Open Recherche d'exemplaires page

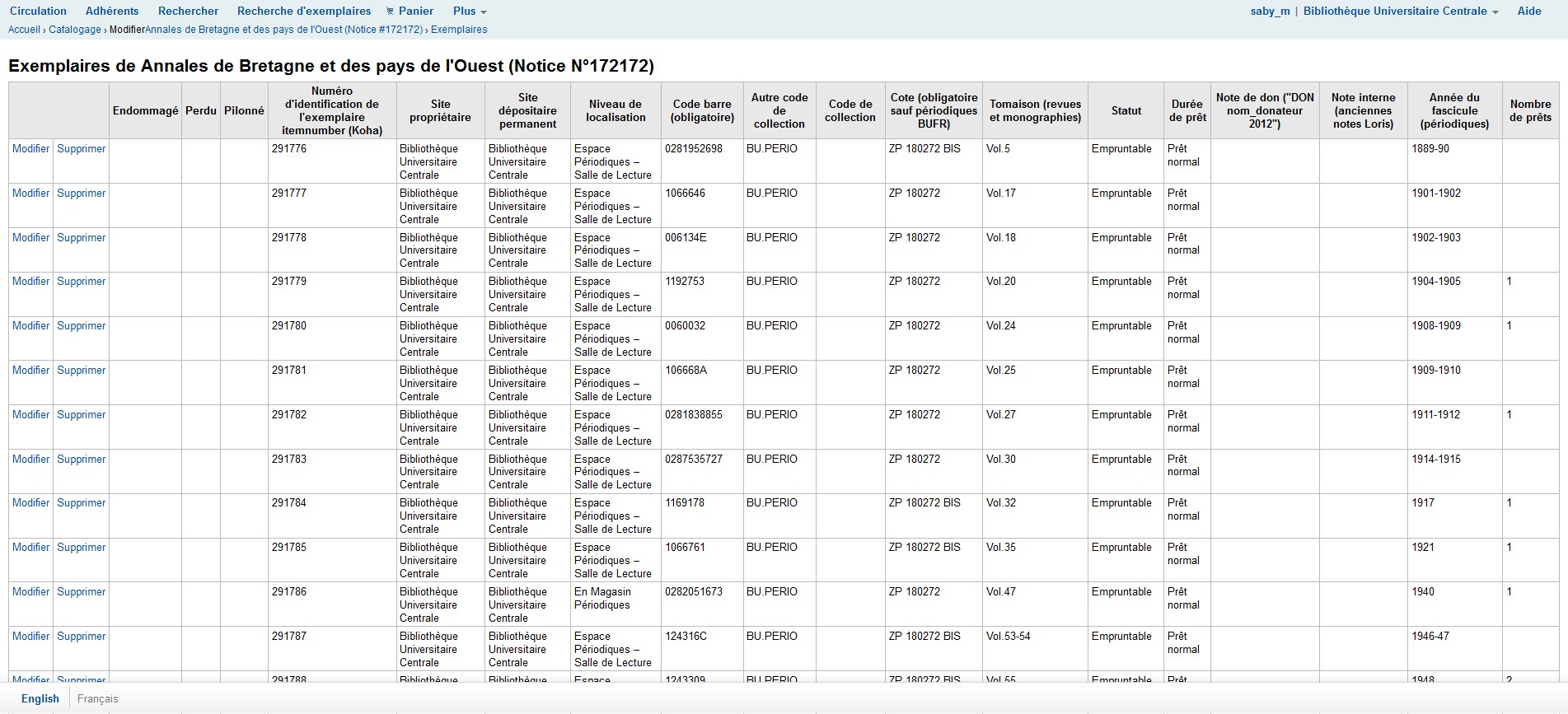pyautogui.click(x=304, y=11)
